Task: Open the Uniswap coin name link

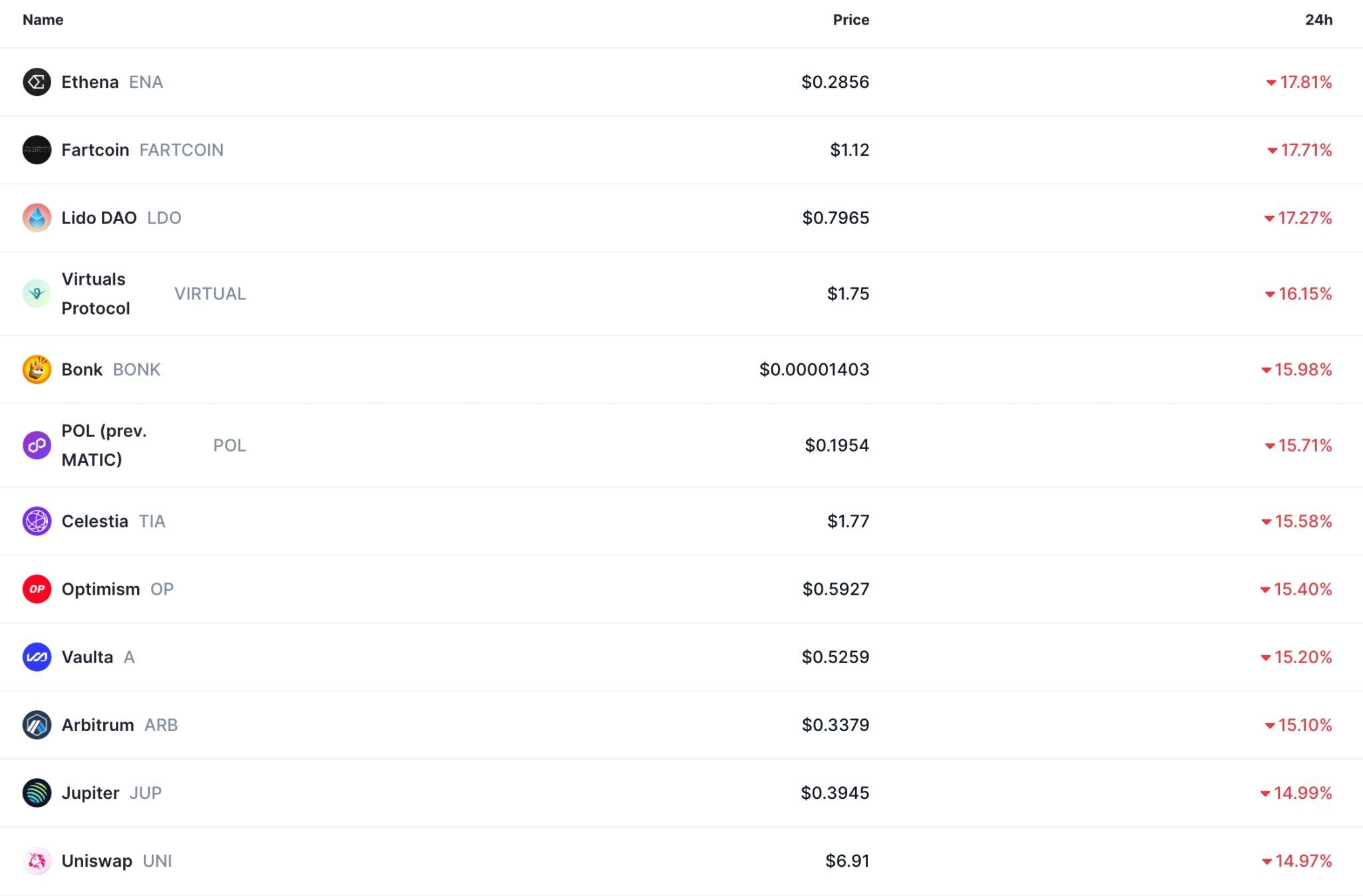Action: pos(97,861)
